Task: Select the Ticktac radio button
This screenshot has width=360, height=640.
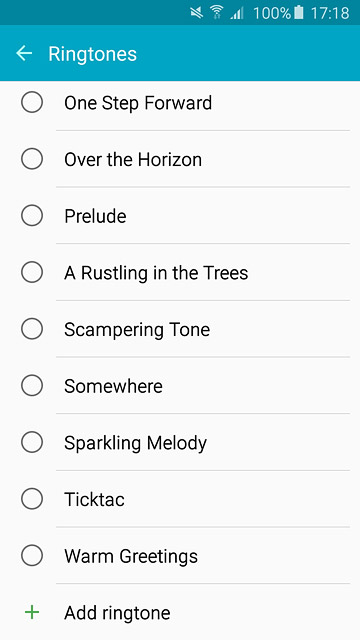Action: tap(32, 499)
